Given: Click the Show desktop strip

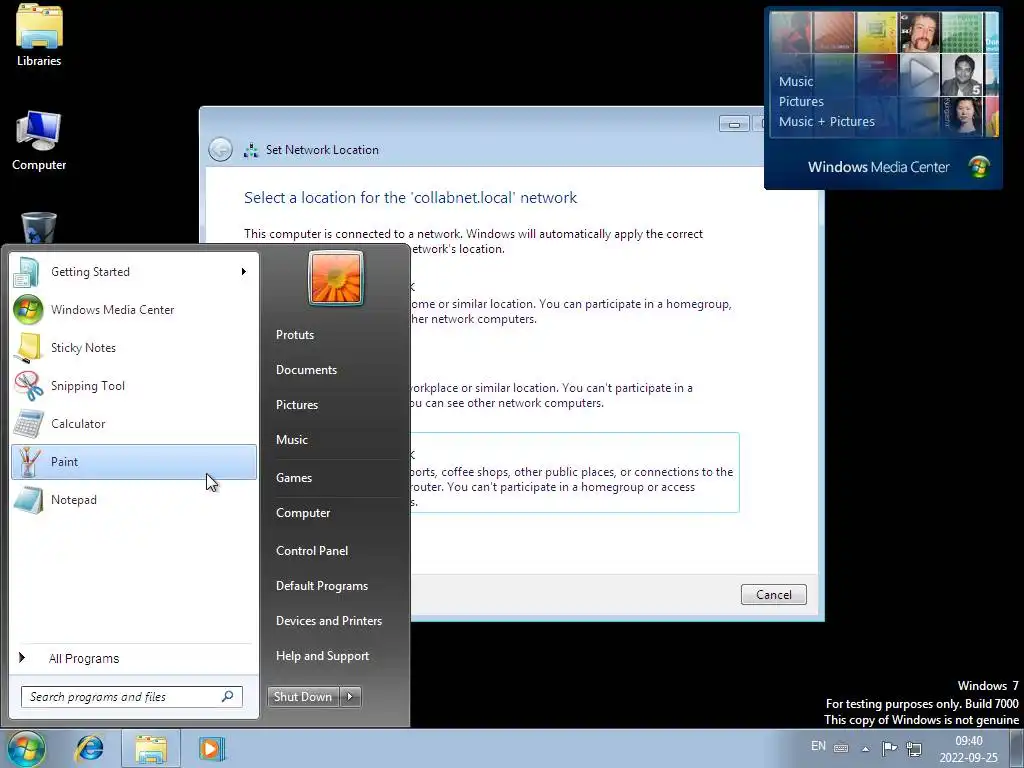Looking at the screenshot, I should [x=1017, y=748].
